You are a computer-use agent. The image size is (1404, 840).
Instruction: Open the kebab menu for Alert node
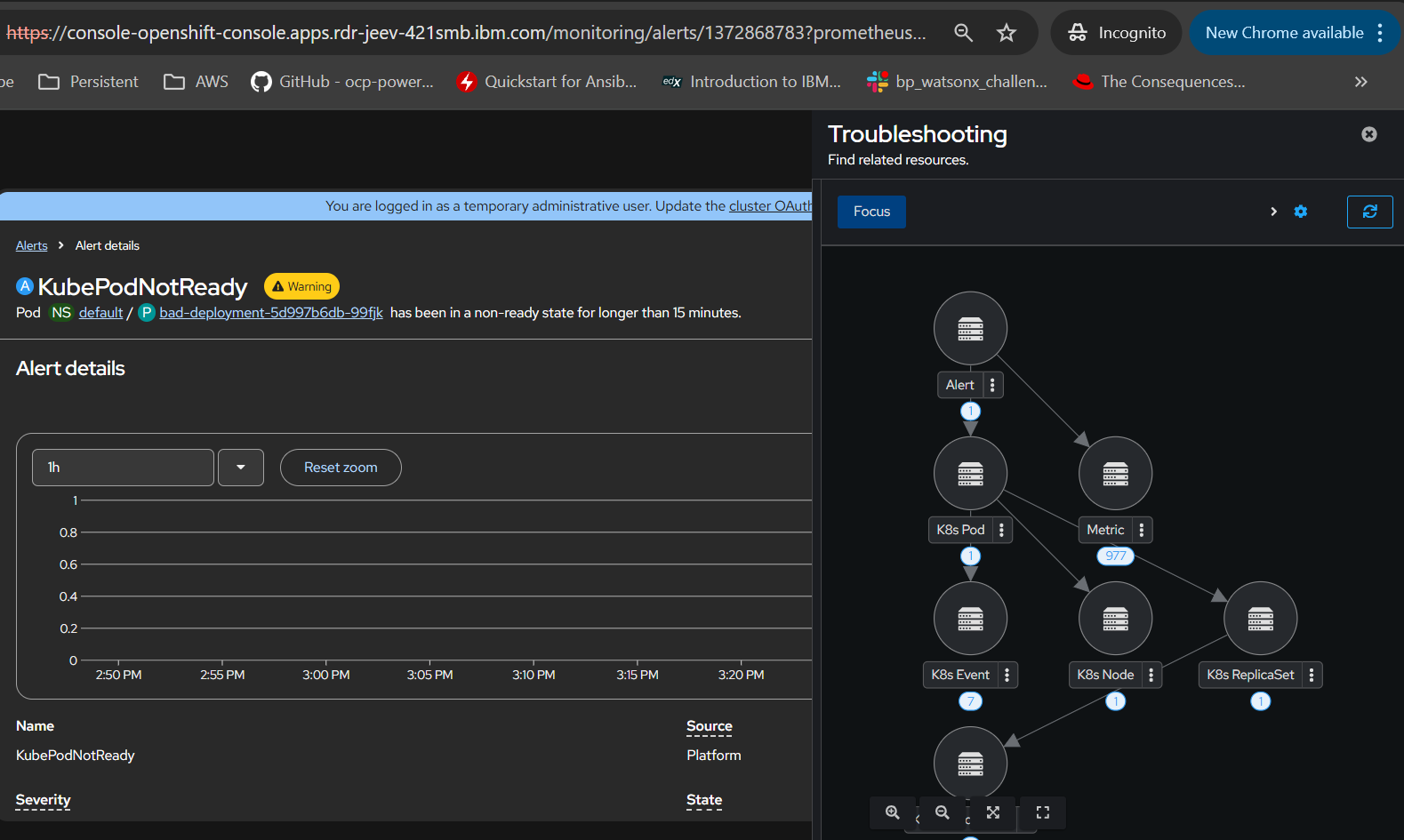[x=992, y=385]
